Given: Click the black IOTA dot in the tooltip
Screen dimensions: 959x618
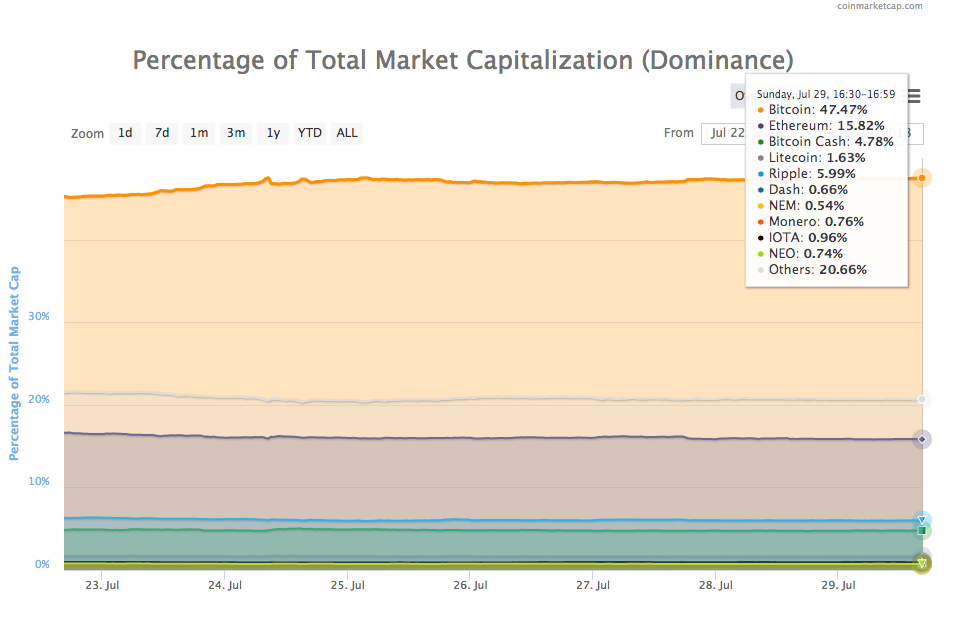Looking at the screenshot, I should 760,237.
